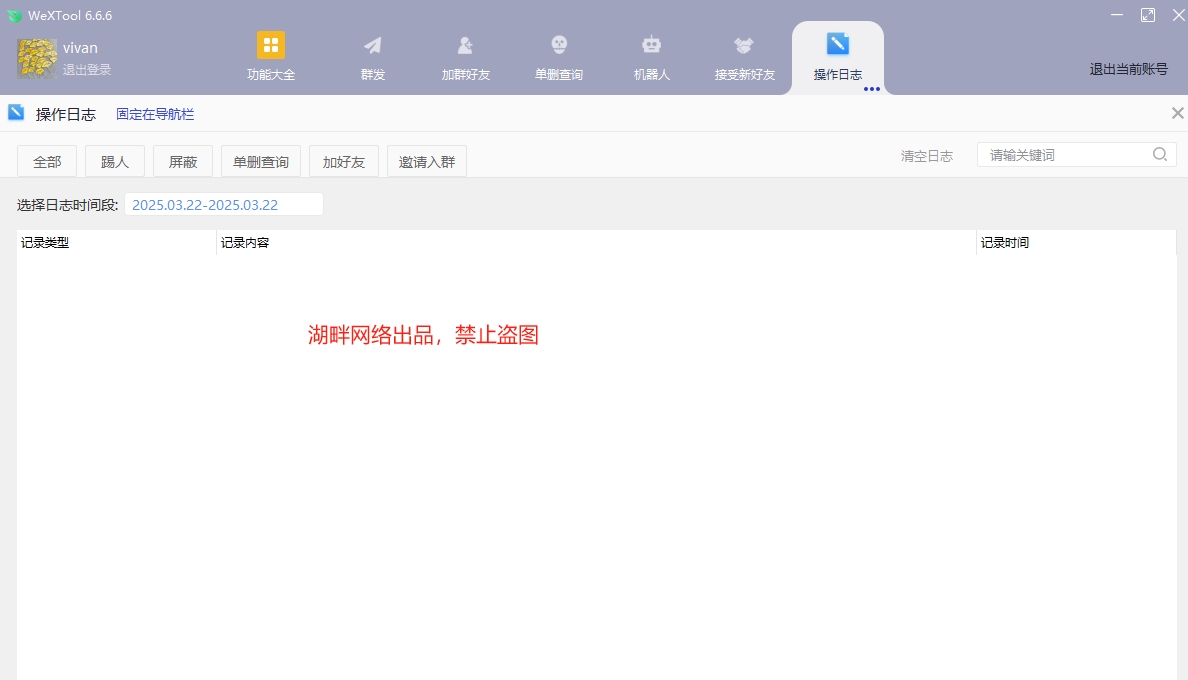Open the 机器人 robot feature
Screen dimensions: 1188x680
[x=651, y=57]
